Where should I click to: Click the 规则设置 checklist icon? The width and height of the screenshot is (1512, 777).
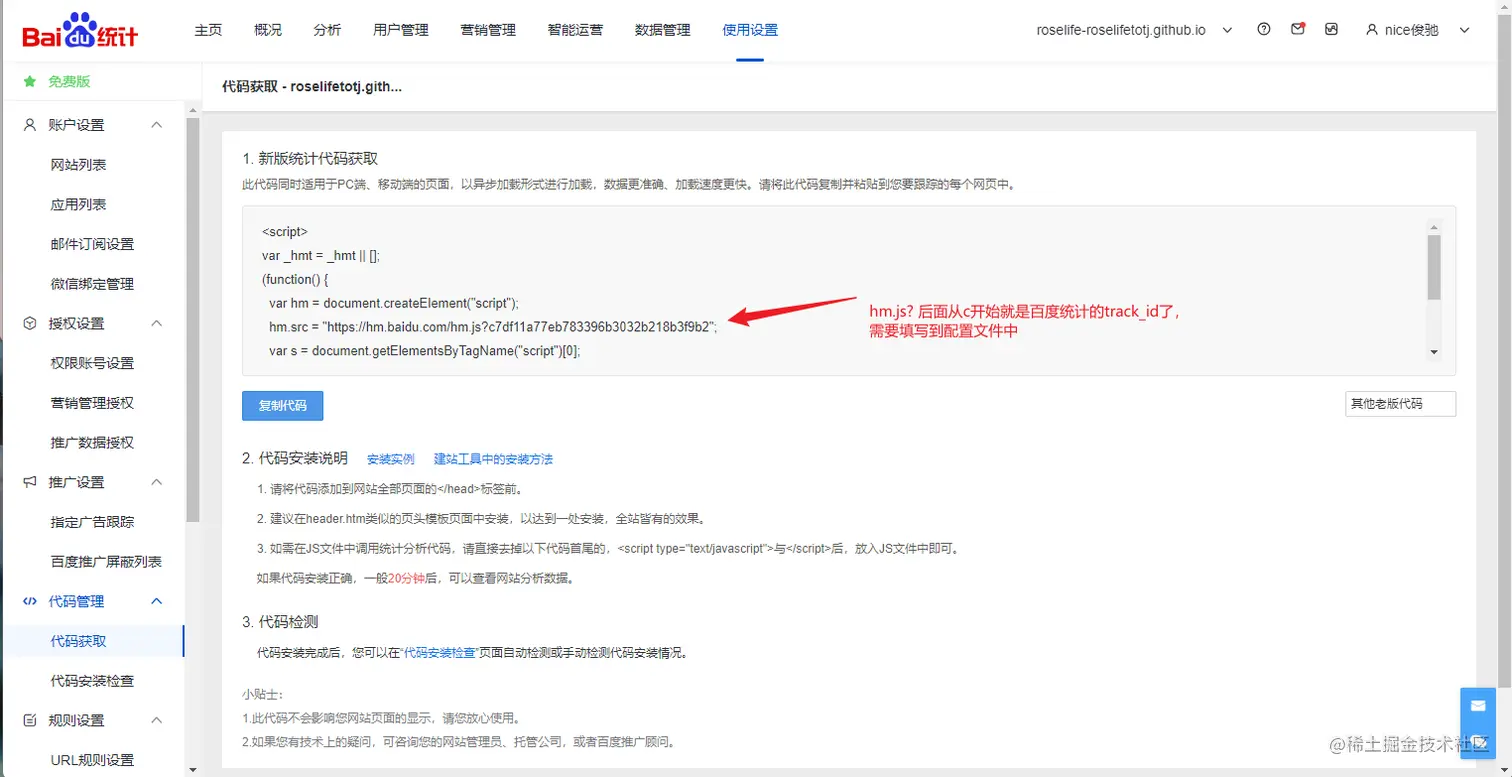click(30, 720)
